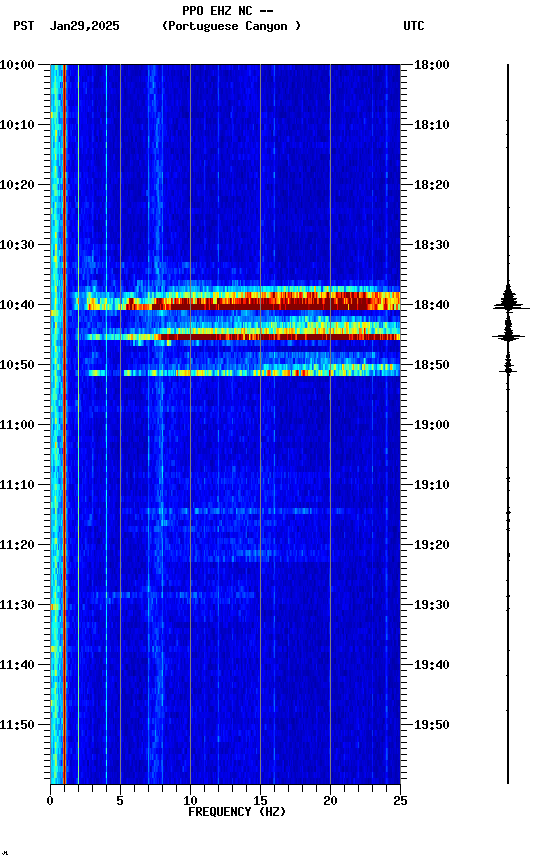Click the frequency axis label 20
The height and width of the screenshot is (864, 552).
coord(330,801)
